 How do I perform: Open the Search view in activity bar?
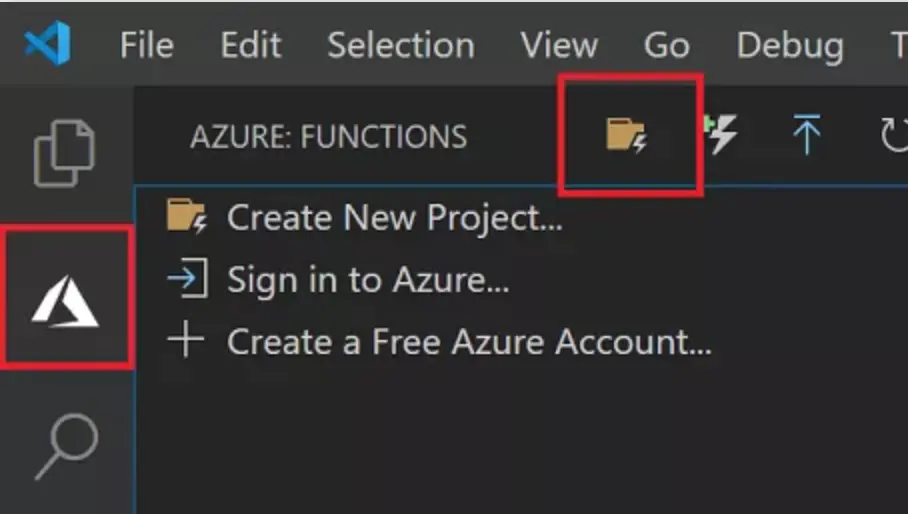[66, 446]
